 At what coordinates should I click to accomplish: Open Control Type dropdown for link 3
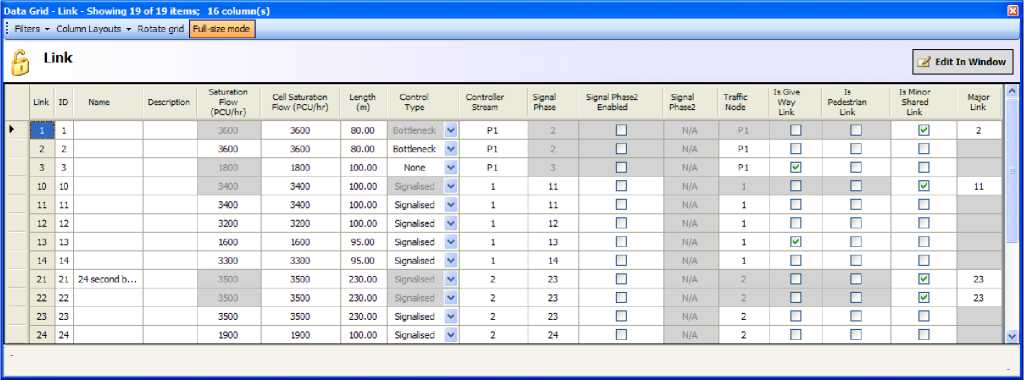coord(450,168)
